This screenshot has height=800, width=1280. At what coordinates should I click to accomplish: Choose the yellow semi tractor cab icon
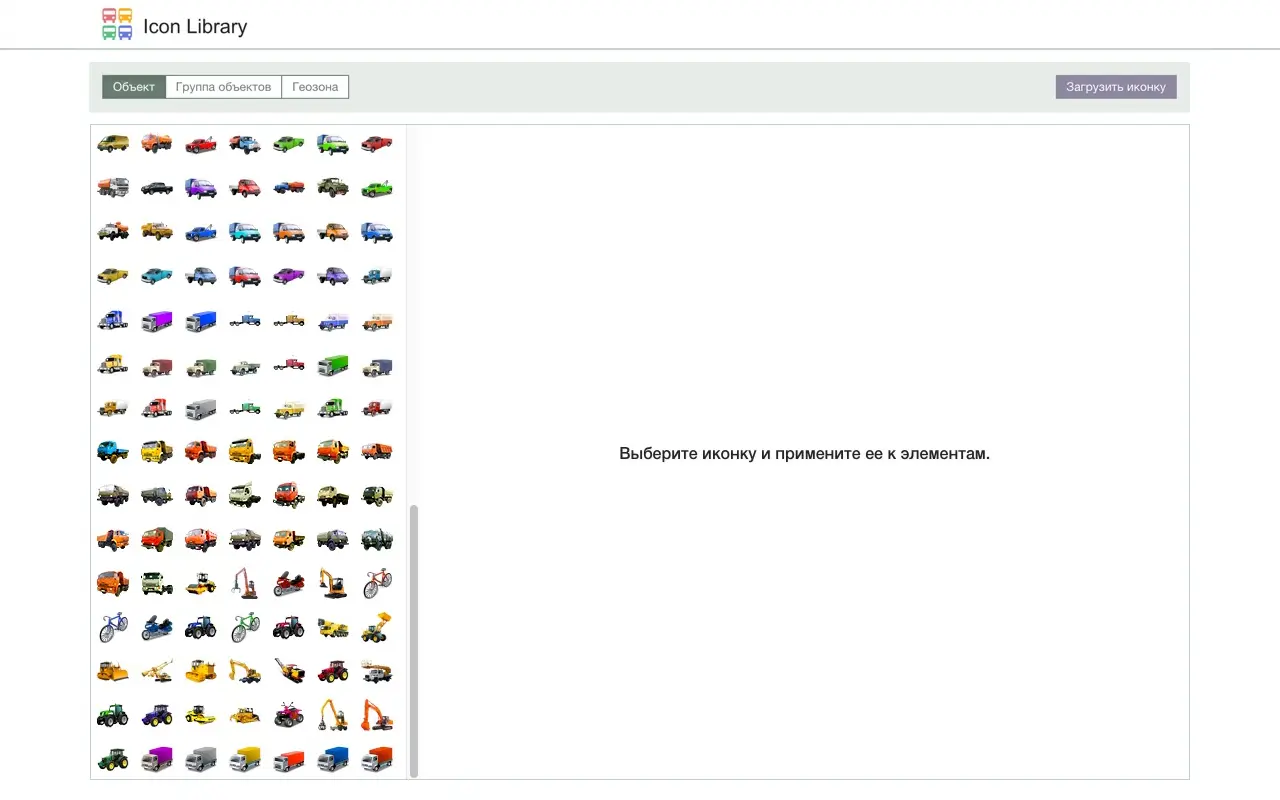point(113,365)
